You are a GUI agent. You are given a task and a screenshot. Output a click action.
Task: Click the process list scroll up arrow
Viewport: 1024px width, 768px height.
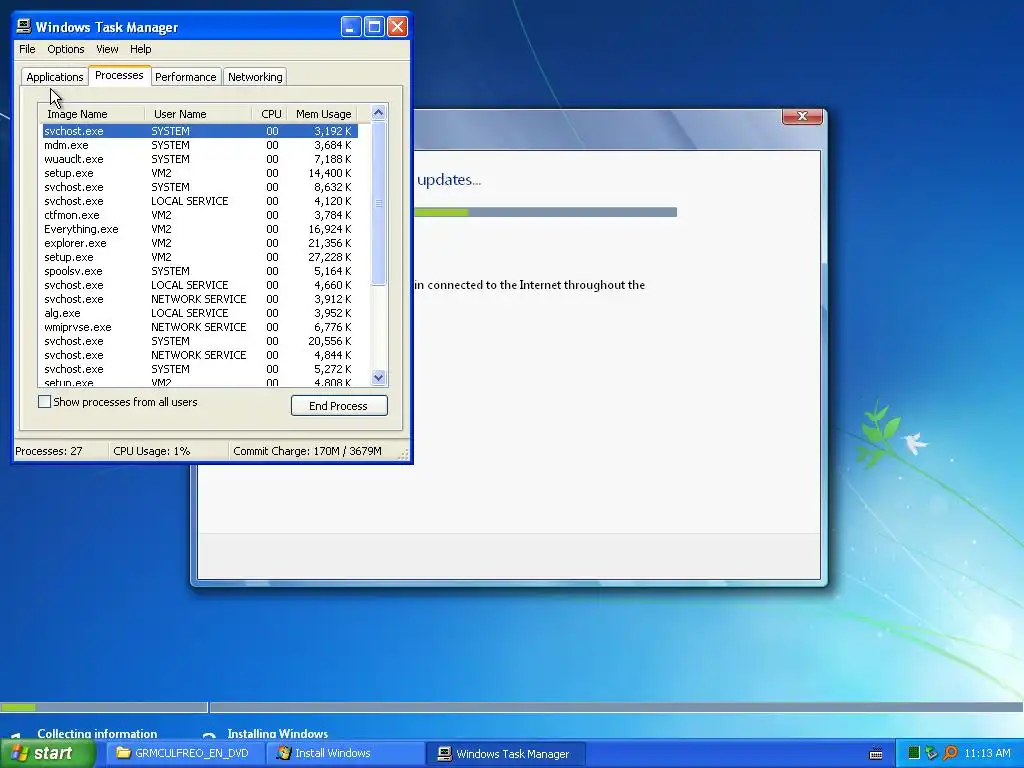point(379,112)
